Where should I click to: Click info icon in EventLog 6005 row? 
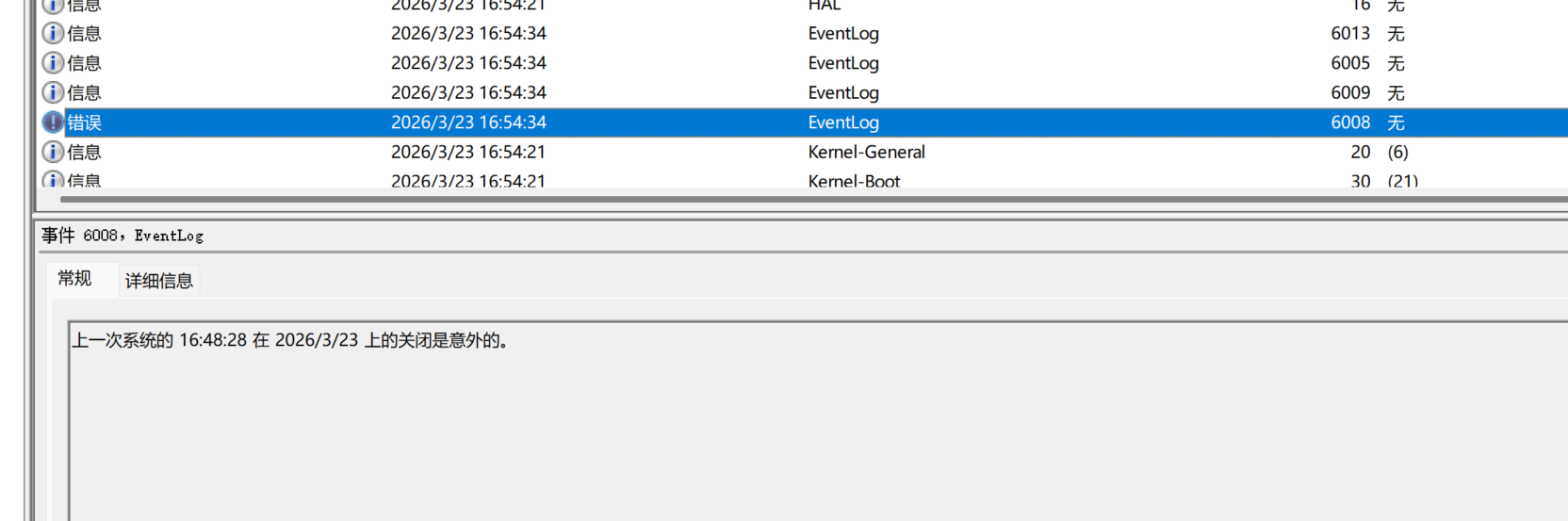pyautogui.click(x=54, y=63)
